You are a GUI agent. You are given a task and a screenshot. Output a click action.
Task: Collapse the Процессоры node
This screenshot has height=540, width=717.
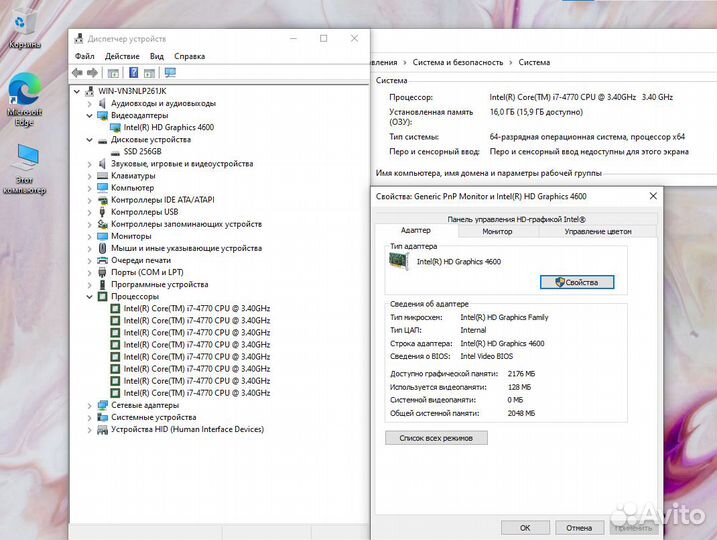90,297
